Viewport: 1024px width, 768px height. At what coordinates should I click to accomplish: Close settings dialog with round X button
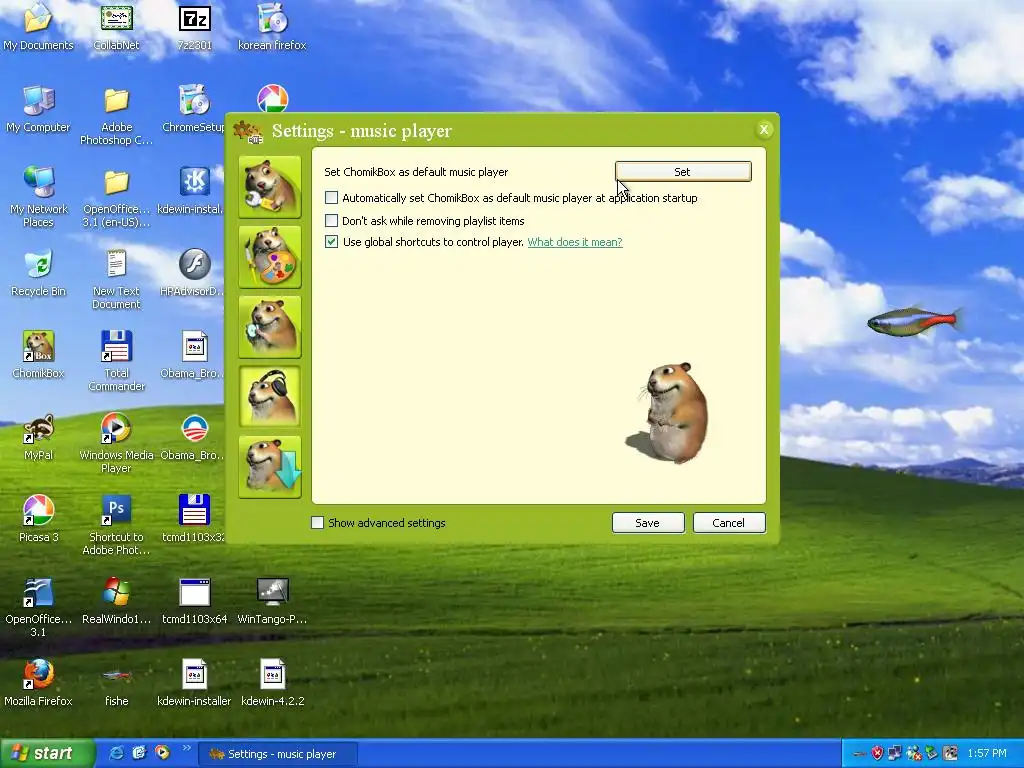[x=763, y=129]
